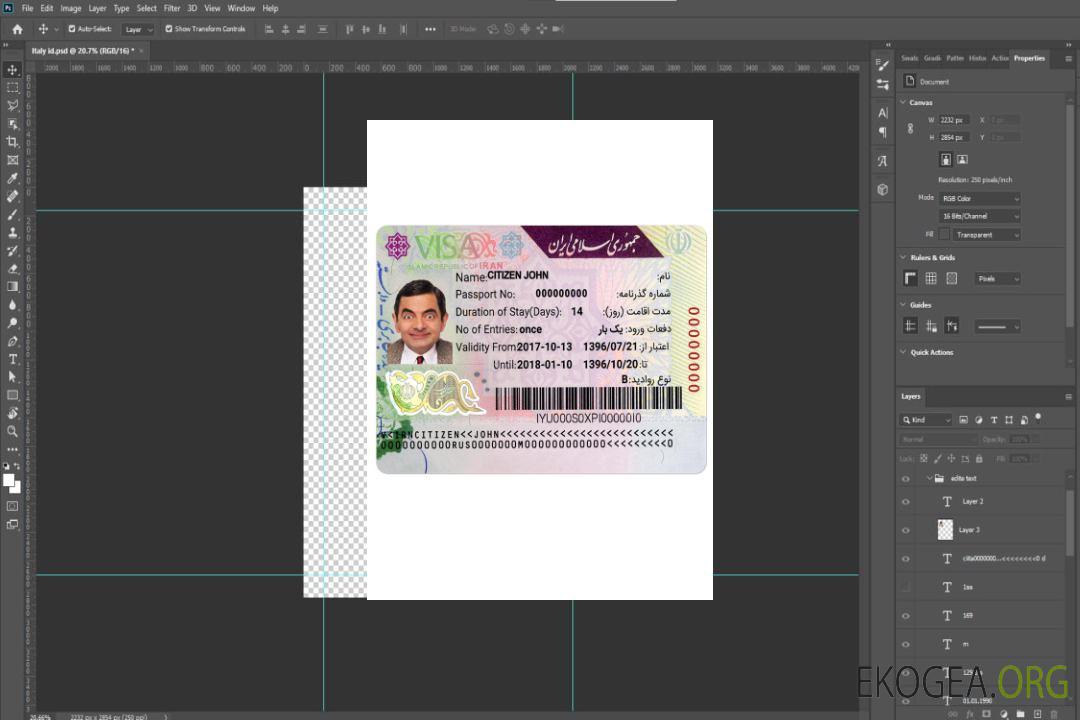The width and height of the screenshot is (1080, 720).
Task: Toggle visibility of the '169' text layer
Action: (906, 616)
